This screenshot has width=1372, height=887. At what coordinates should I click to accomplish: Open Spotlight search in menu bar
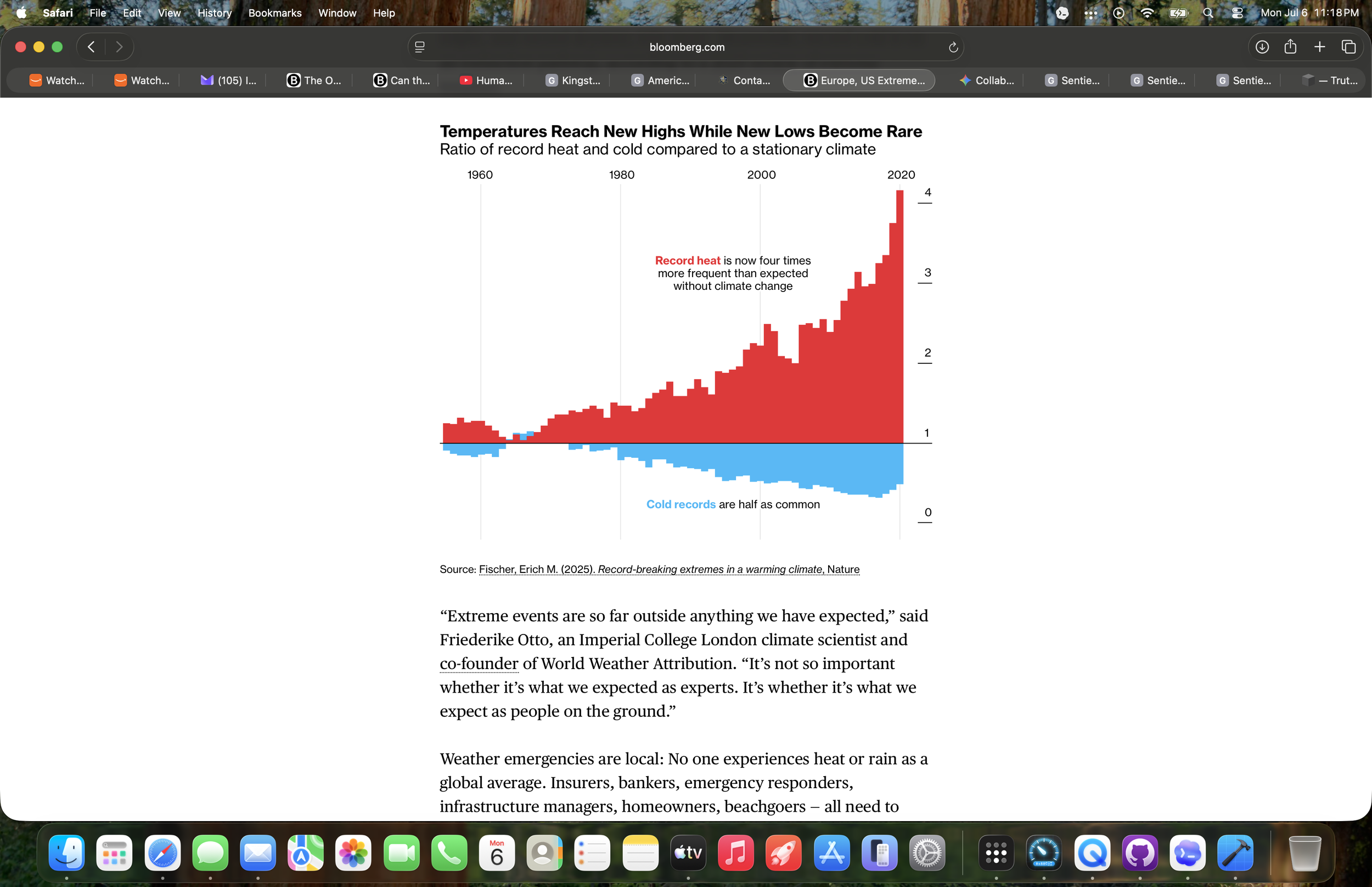1207,13
